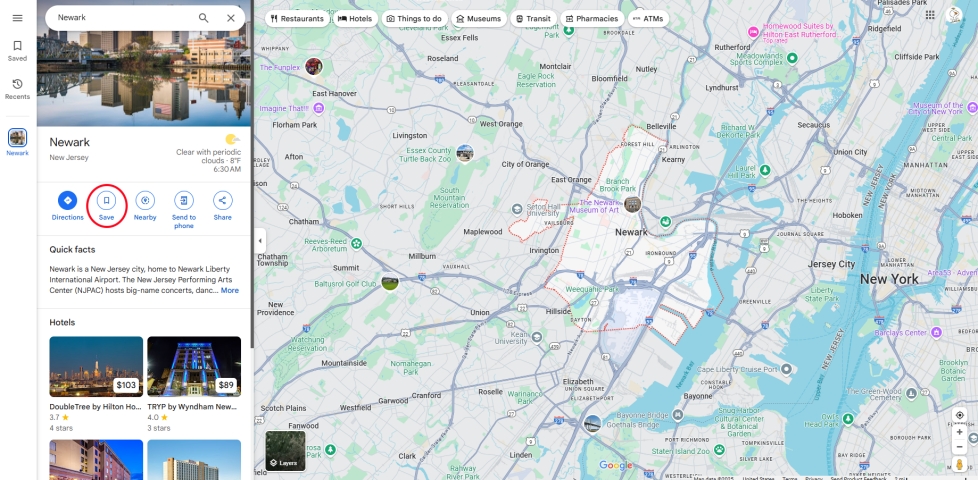This screenshot has width=978, height=480.
Task: Open the Layers map type switcher
Action: point(286,451)
